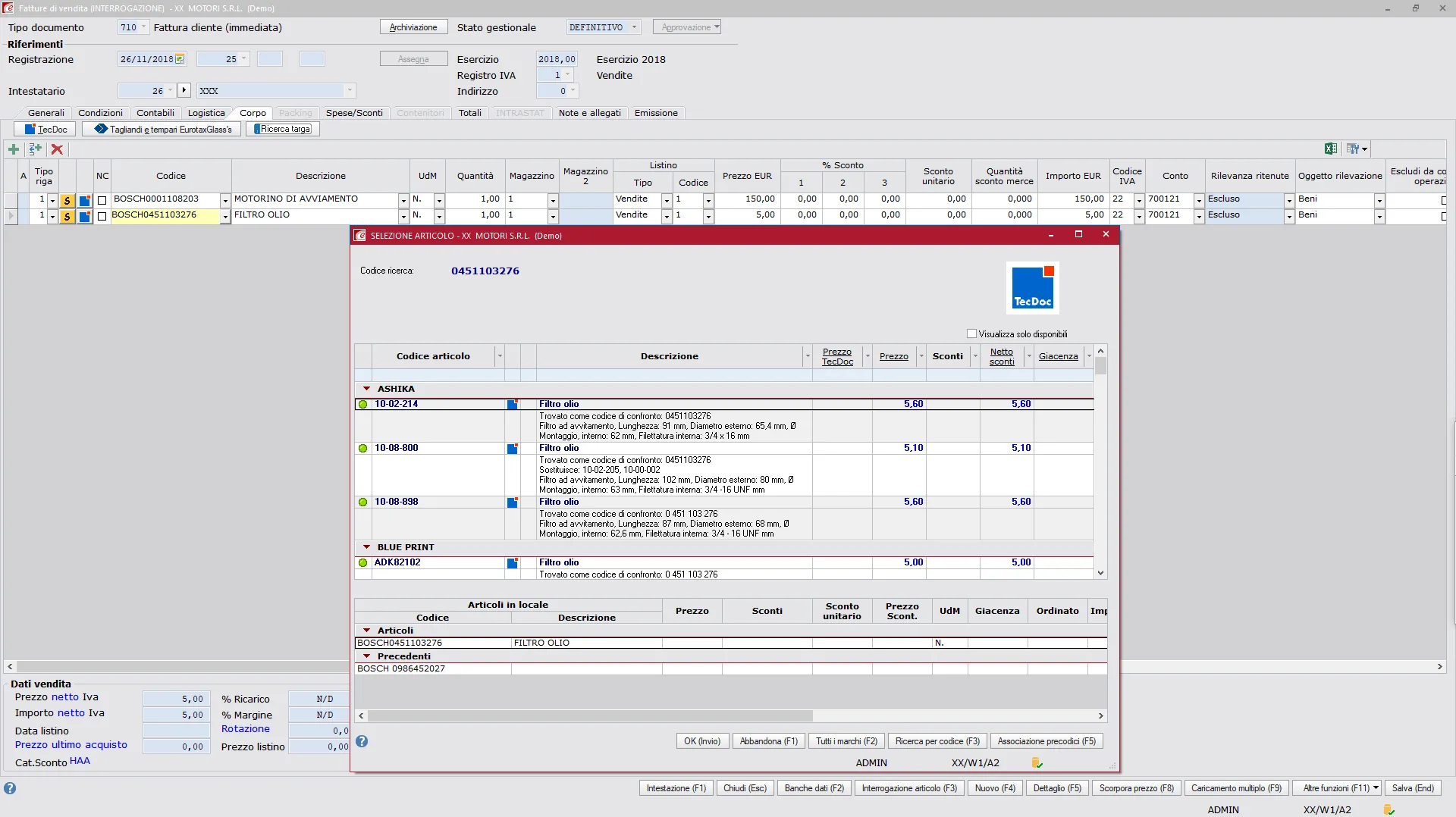Open the Tipo documento 710 dropdown
The width and height of the screenshot is (1456, 817).
click(143, 27)
